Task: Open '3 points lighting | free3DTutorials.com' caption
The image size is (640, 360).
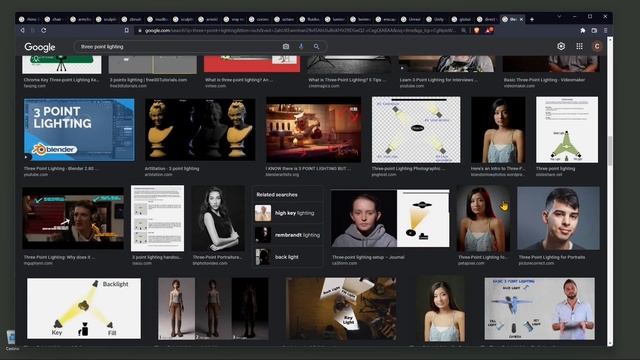Action: point(148,80)
